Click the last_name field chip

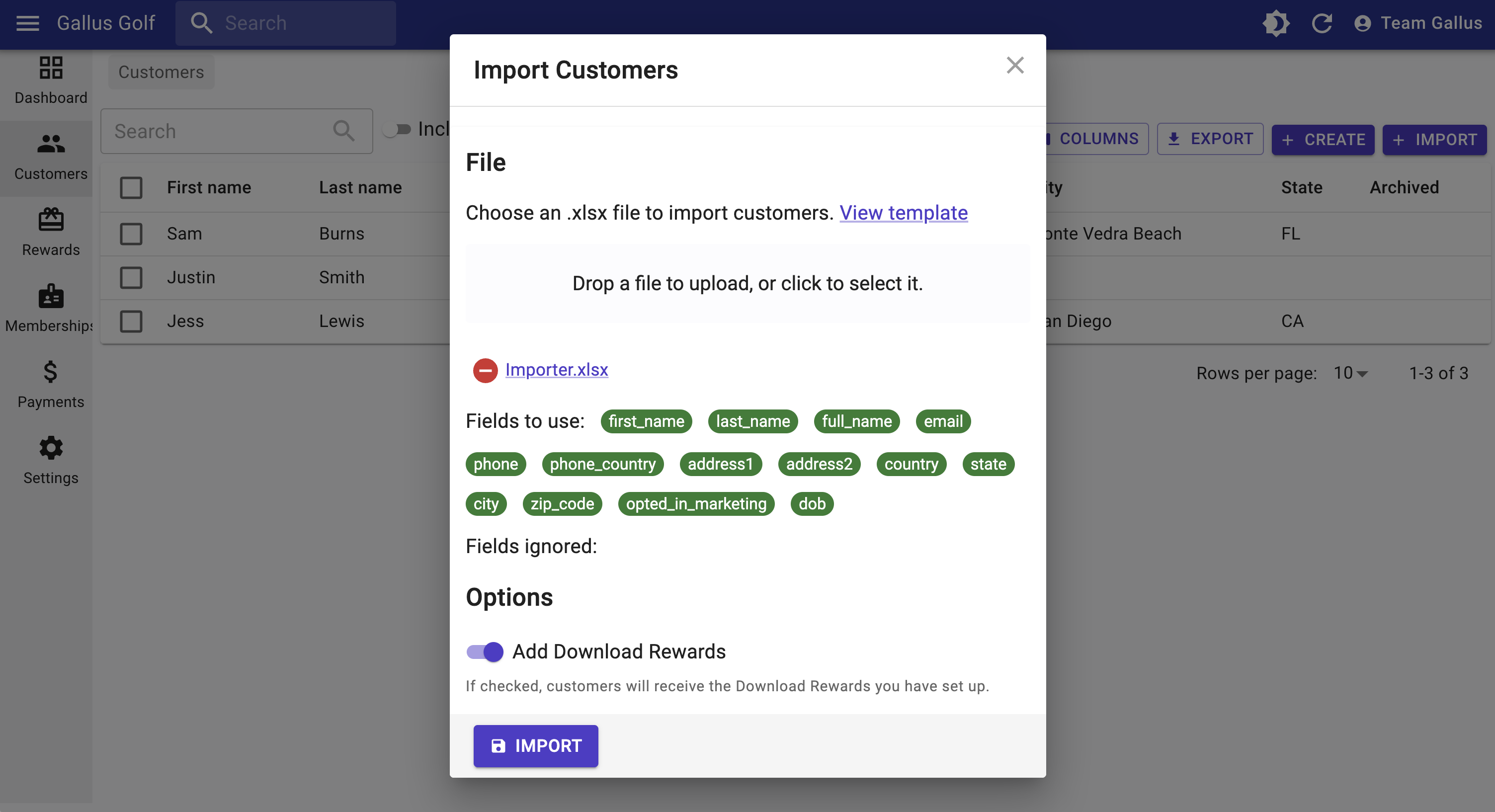tap(753, 421)
